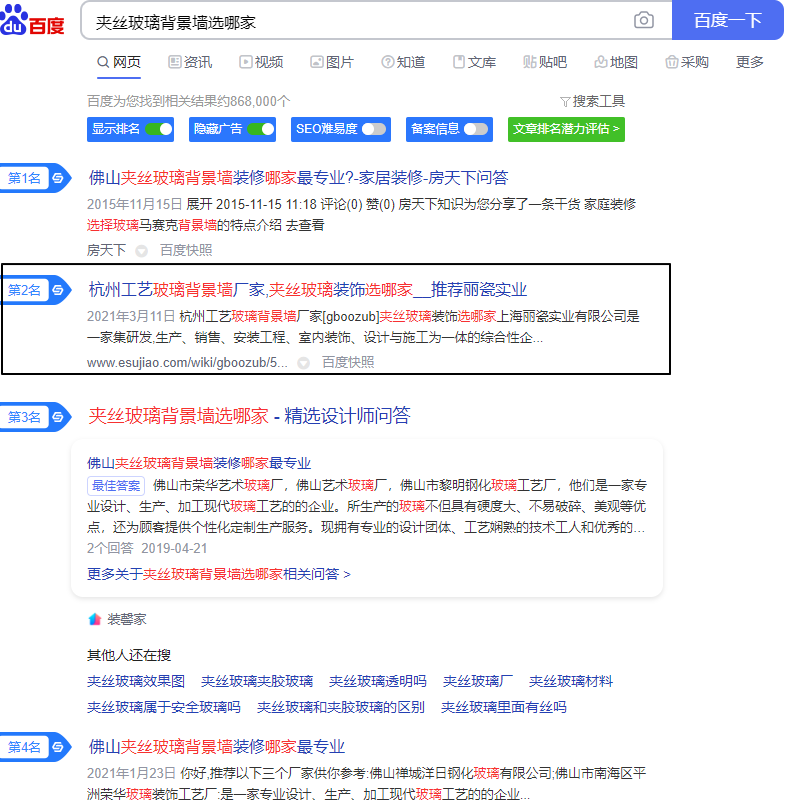Open the 地图 tab
The width and height of the screenshot is (800, 800).
[616, 62]
